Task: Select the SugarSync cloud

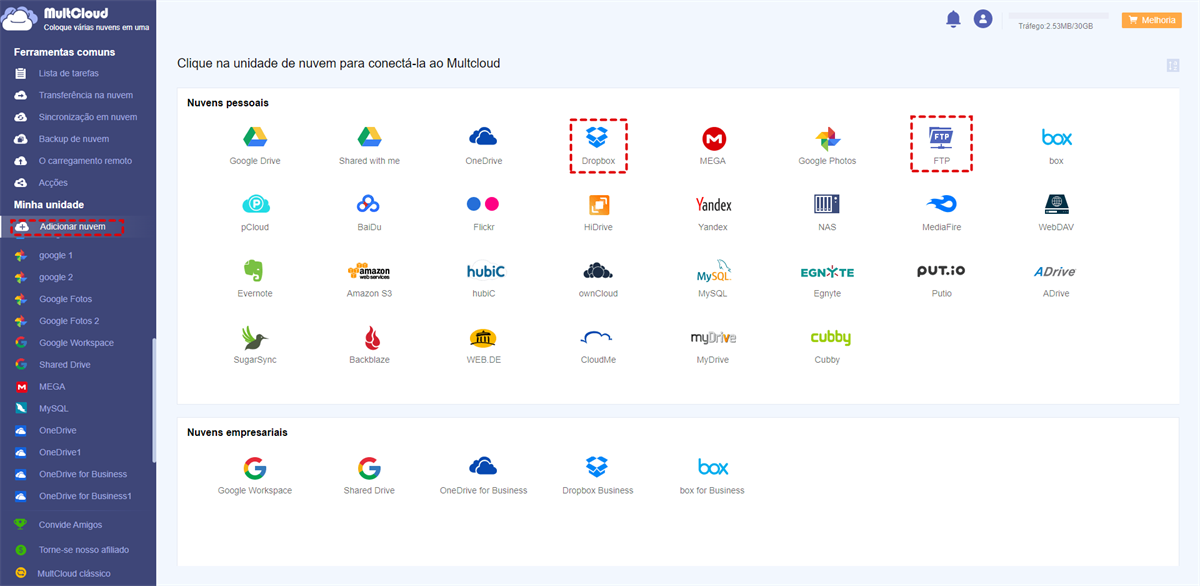Action: [x=255, y=344]
